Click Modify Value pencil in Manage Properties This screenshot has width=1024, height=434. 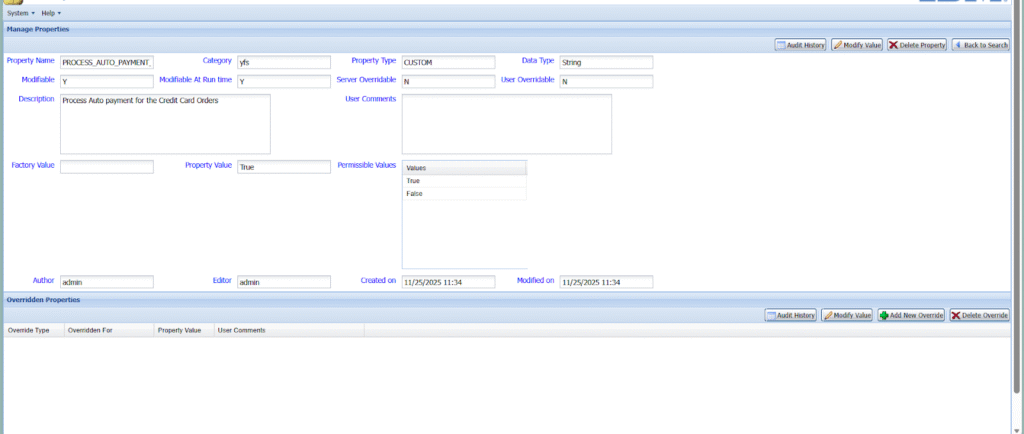coord(857,45)
